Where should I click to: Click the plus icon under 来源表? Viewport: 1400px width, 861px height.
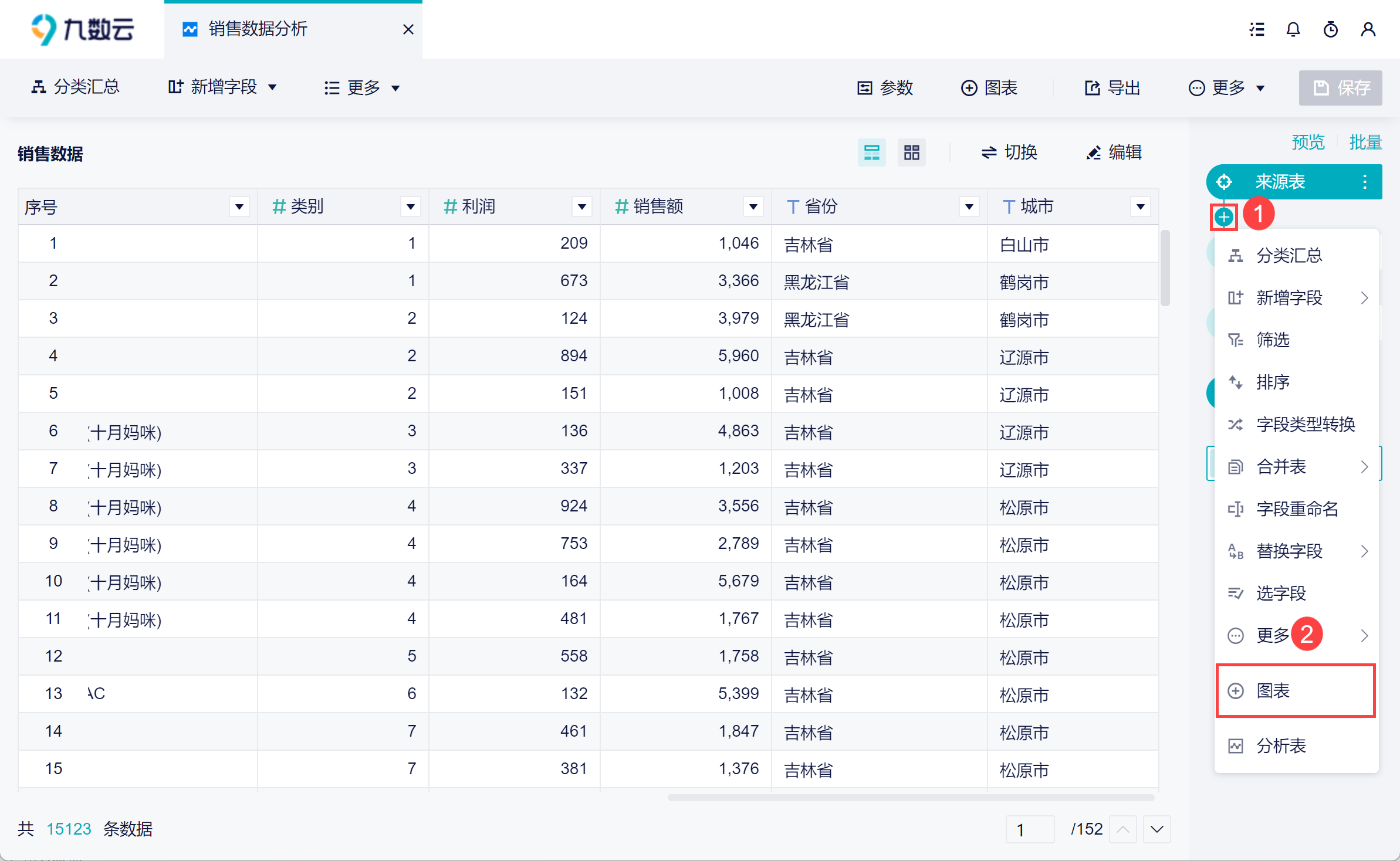click(x=1223, y=218)
